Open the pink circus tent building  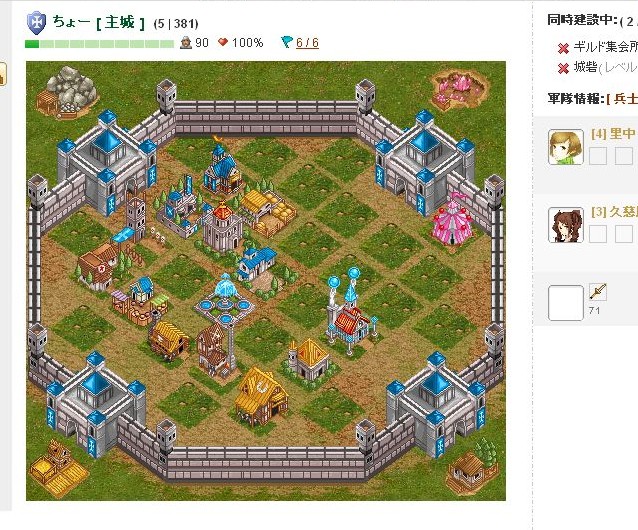pos(452,220)
